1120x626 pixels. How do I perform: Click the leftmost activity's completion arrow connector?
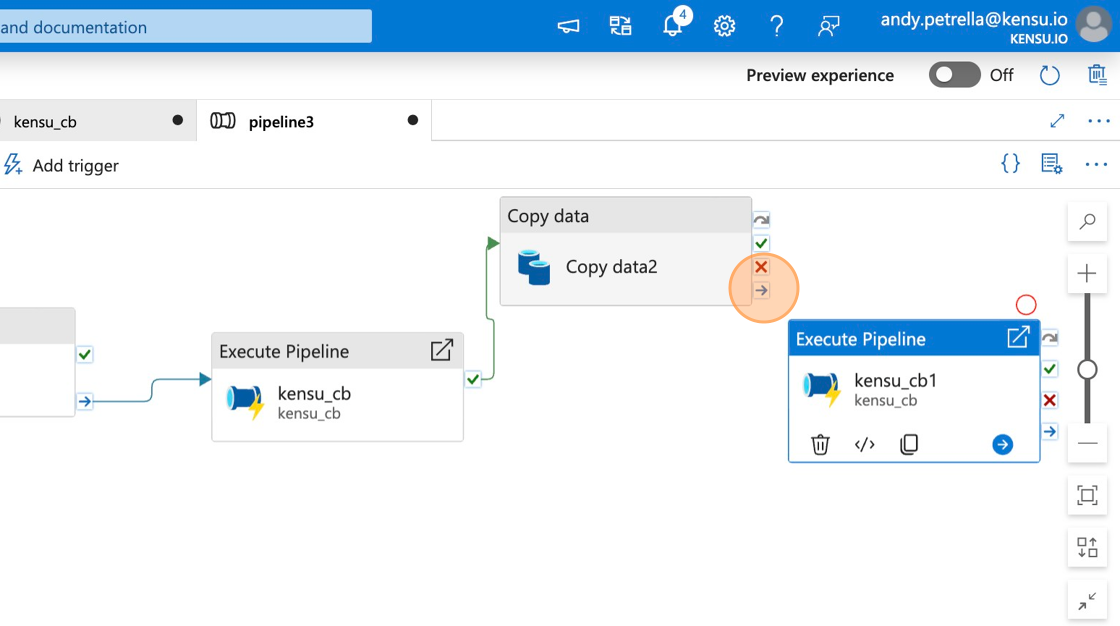[85, 401]
